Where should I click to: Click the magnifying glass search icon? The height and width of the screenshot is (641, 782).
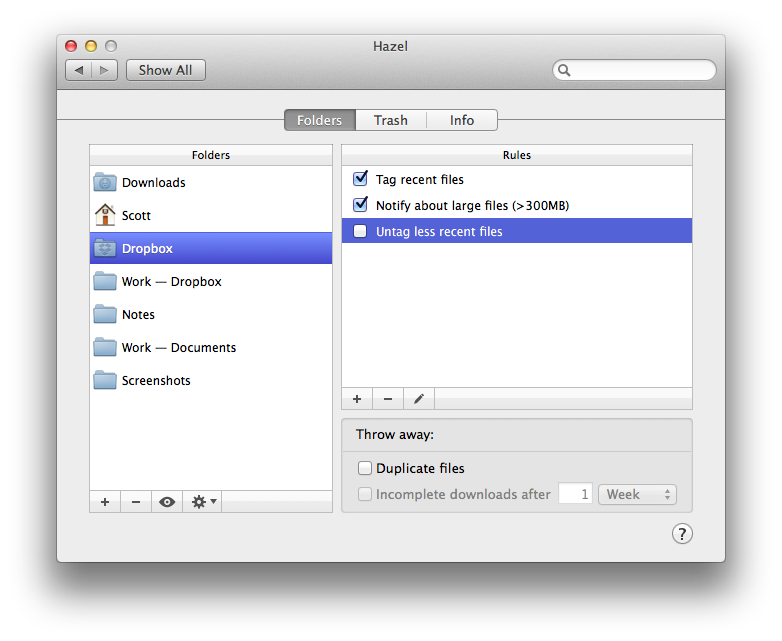click(564, 70)
